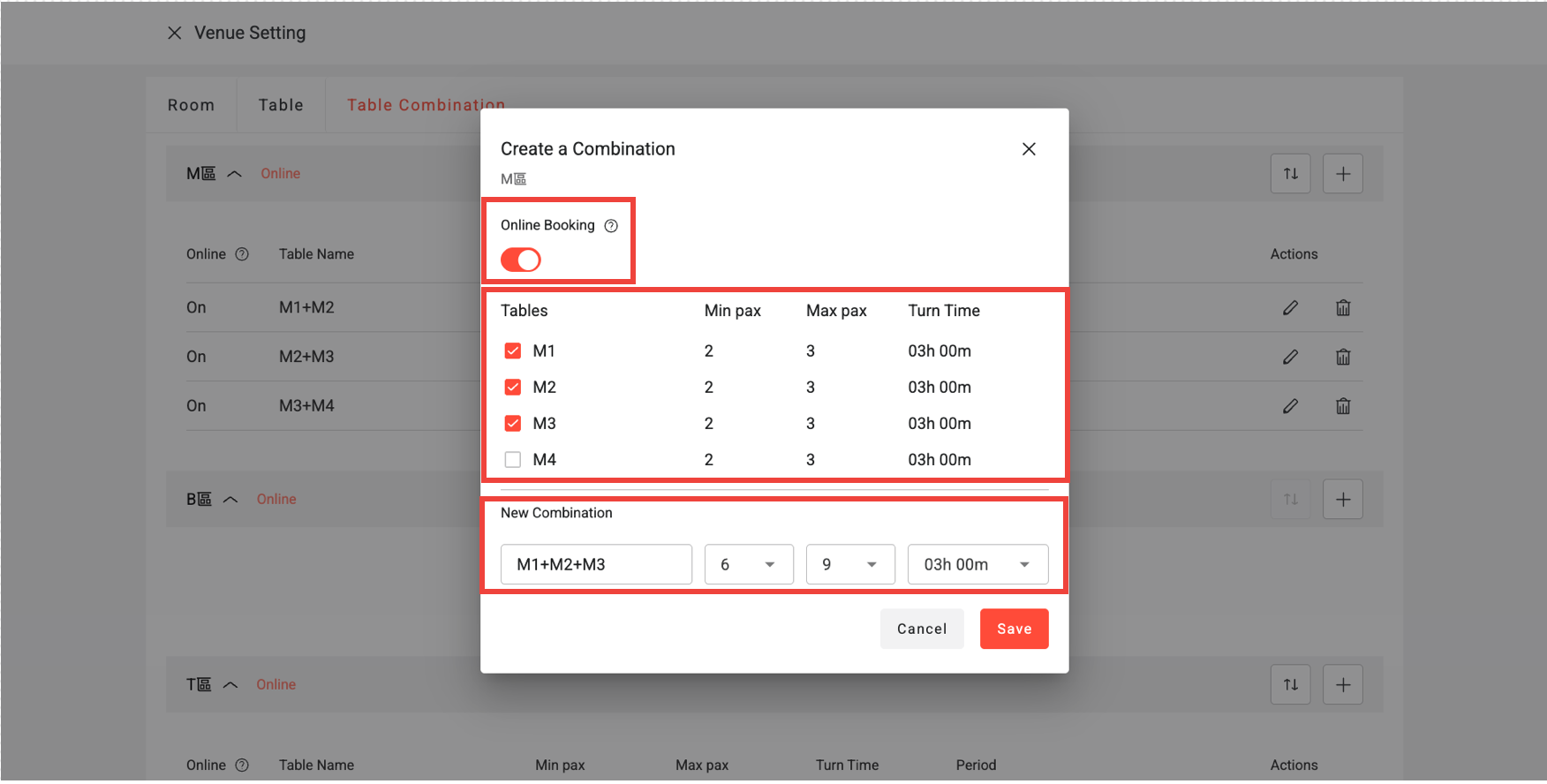Open the min pax dropdown showing 6

click(x=748, y=565)
